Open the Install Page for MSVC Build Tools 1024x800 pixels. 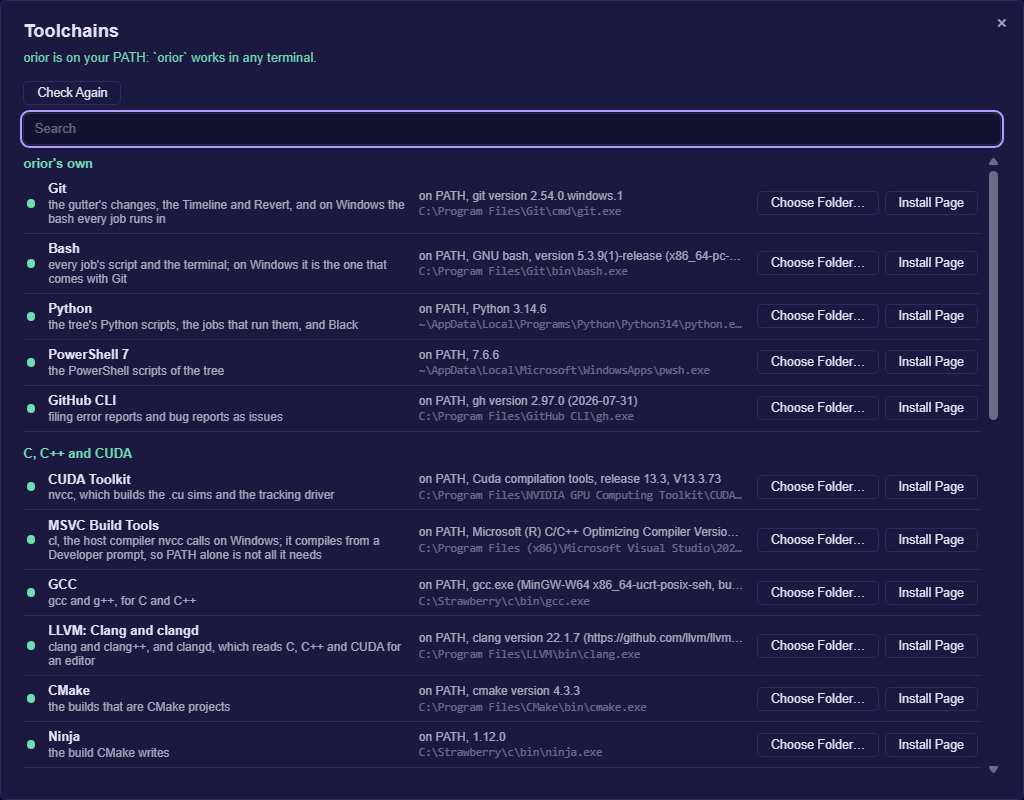click(x=931, y=540)
